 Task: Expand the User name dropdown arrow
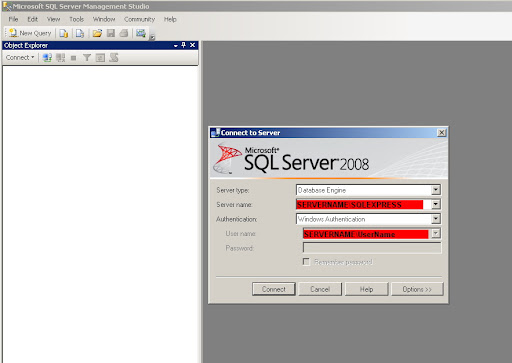click(436, 233)
